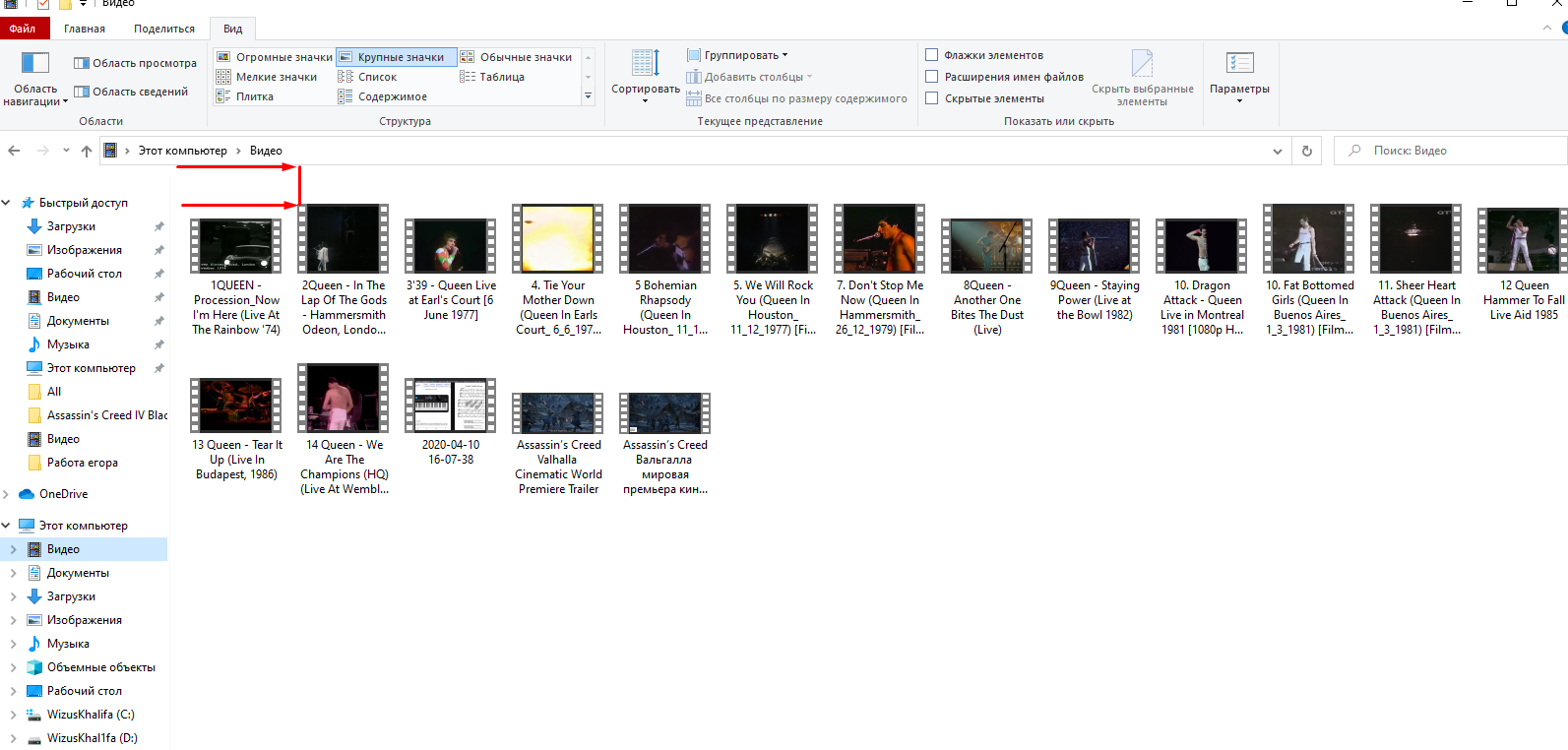Open Музыка in Quick access
This screenshot has height=750, width=1568.
click(x=68, y=344)
